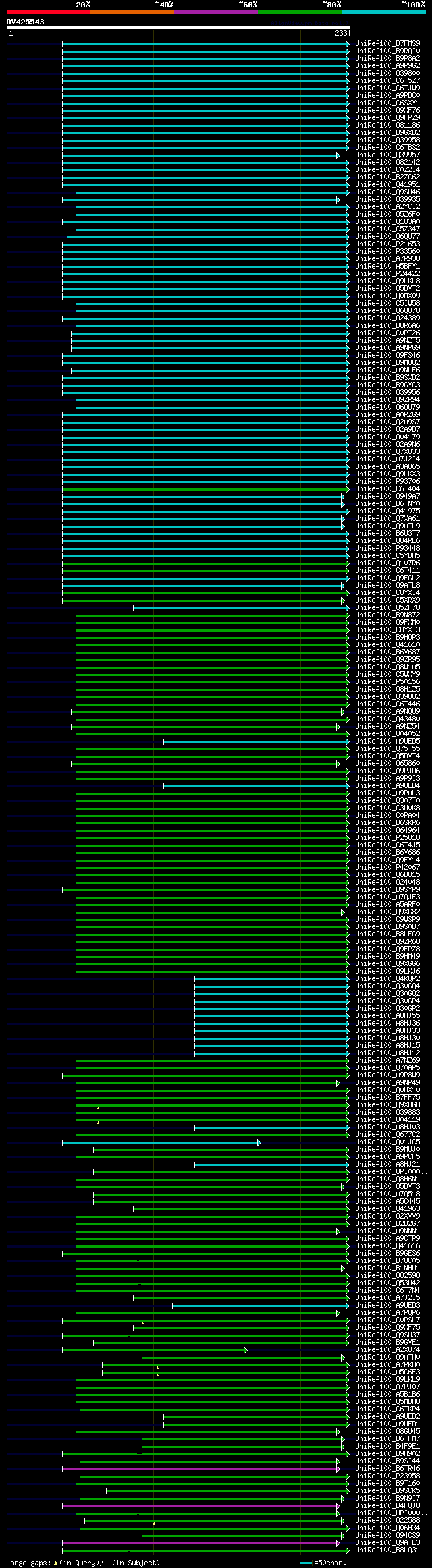The width and height of the screenshot is (432, 1568).
Task: Click the arrowhead ending the Q01JC5 alignment
Action: (x=259, y=1142)
